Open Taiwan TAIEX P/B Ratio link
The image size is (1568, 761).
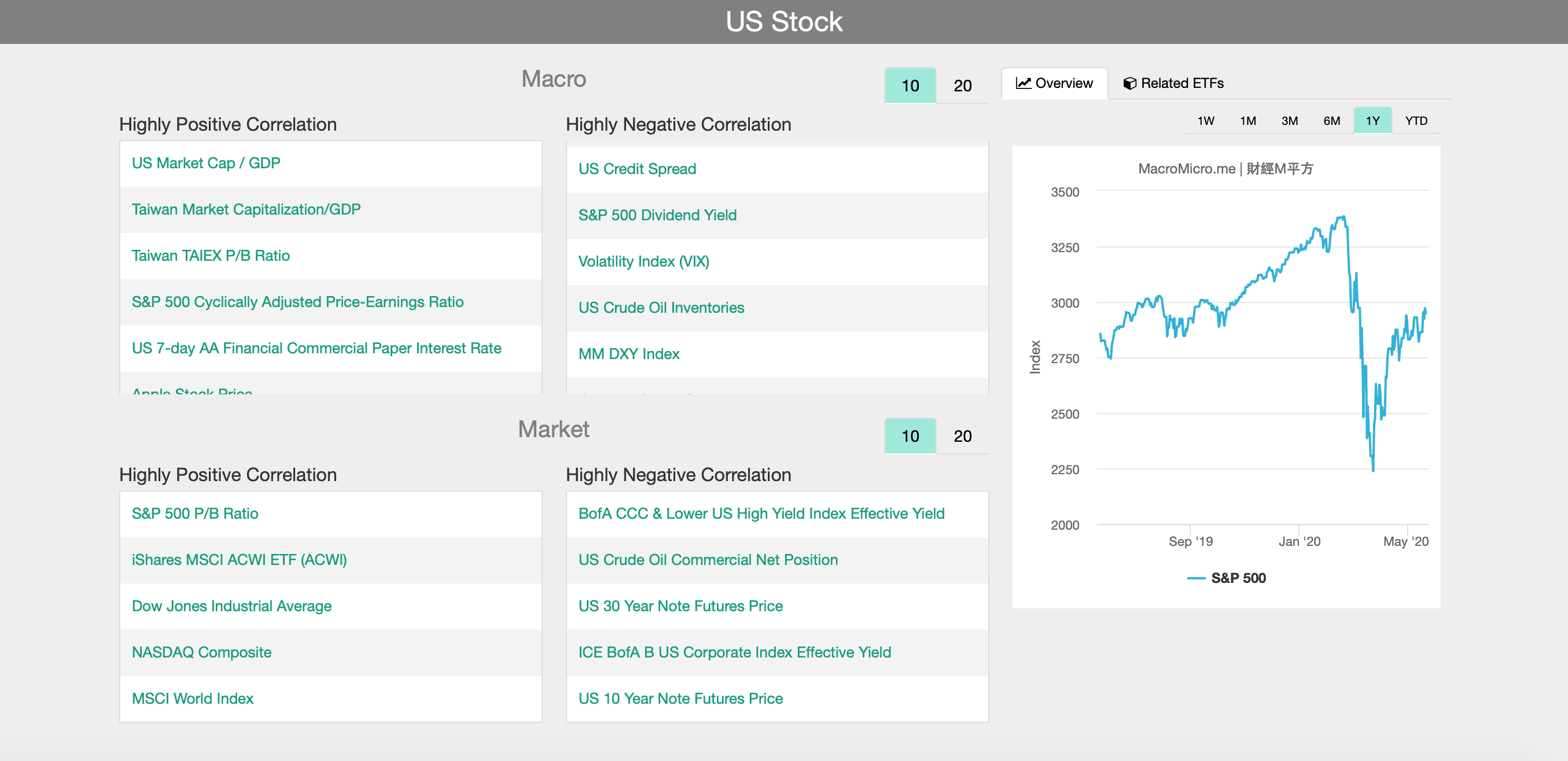[x=211, y=256]
